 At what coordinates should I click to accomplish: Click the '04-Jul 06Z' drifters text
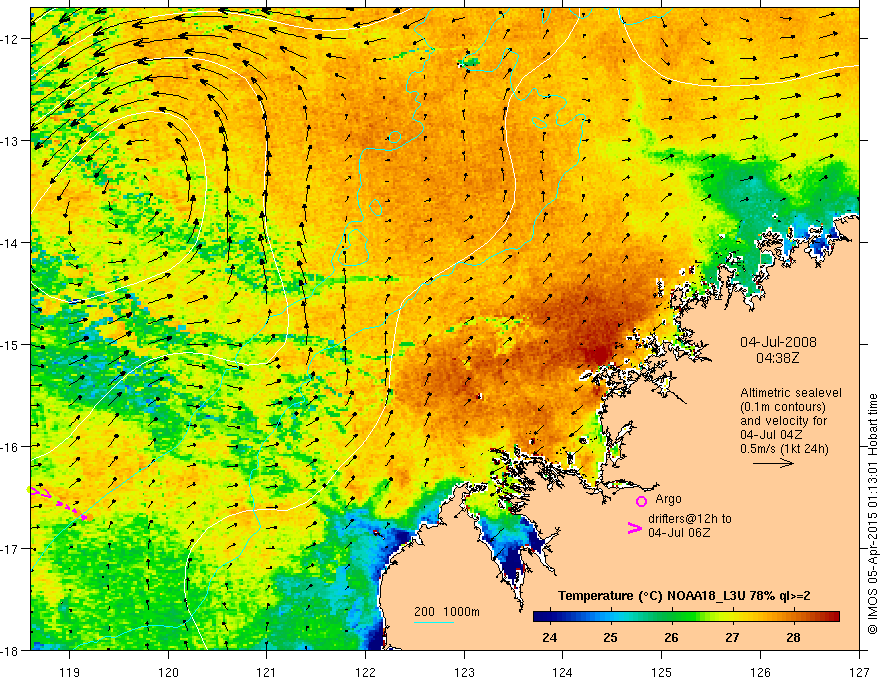click(x=679, y=532)
